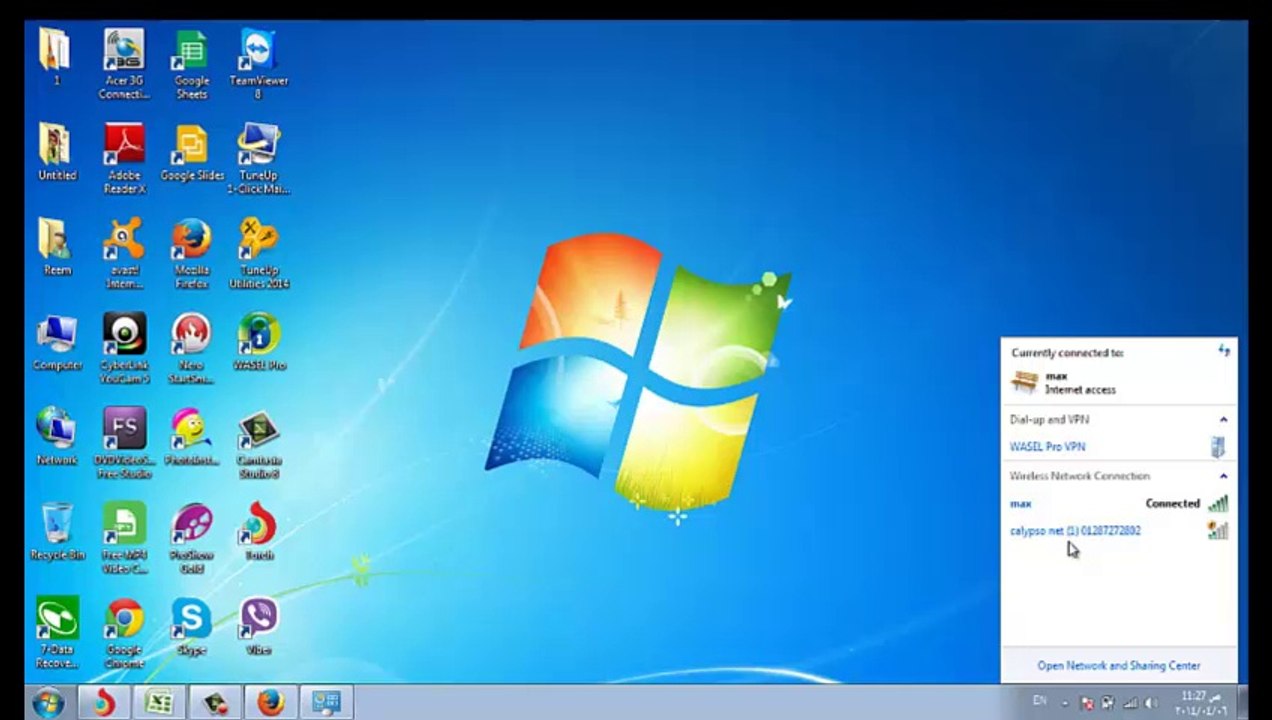Launch Viber desktop shortcut

coord(259,627)
